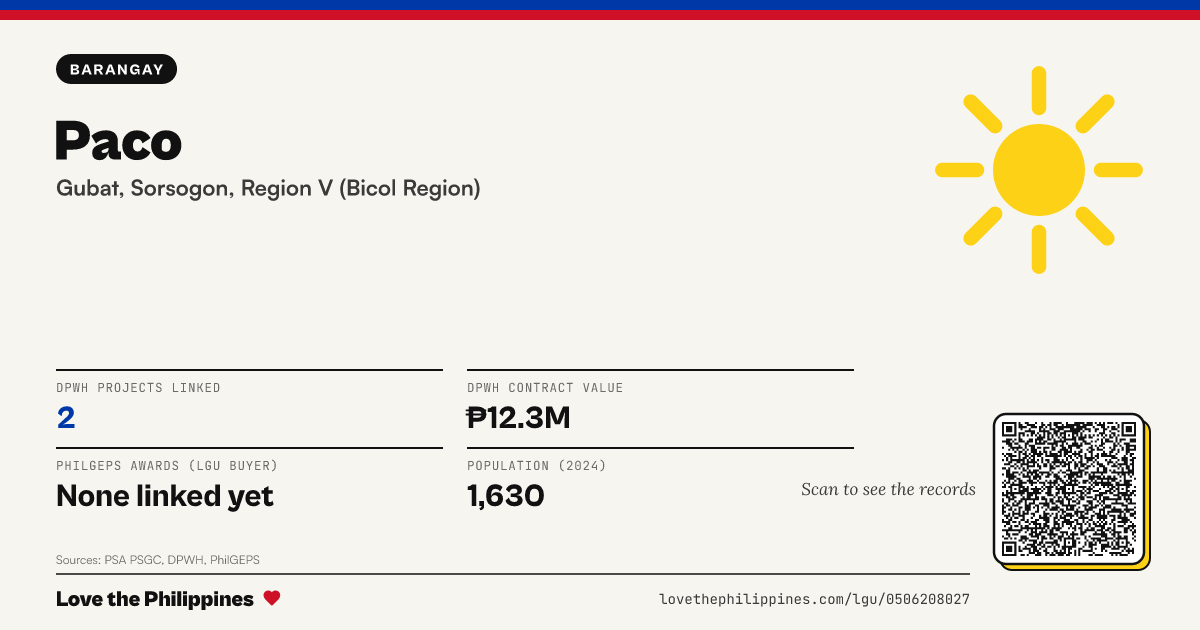This screenshot has height=630, width=1200.
Task: Open the lovethephilippines.com/lgu URL
Action: click(x=814, y=599)
